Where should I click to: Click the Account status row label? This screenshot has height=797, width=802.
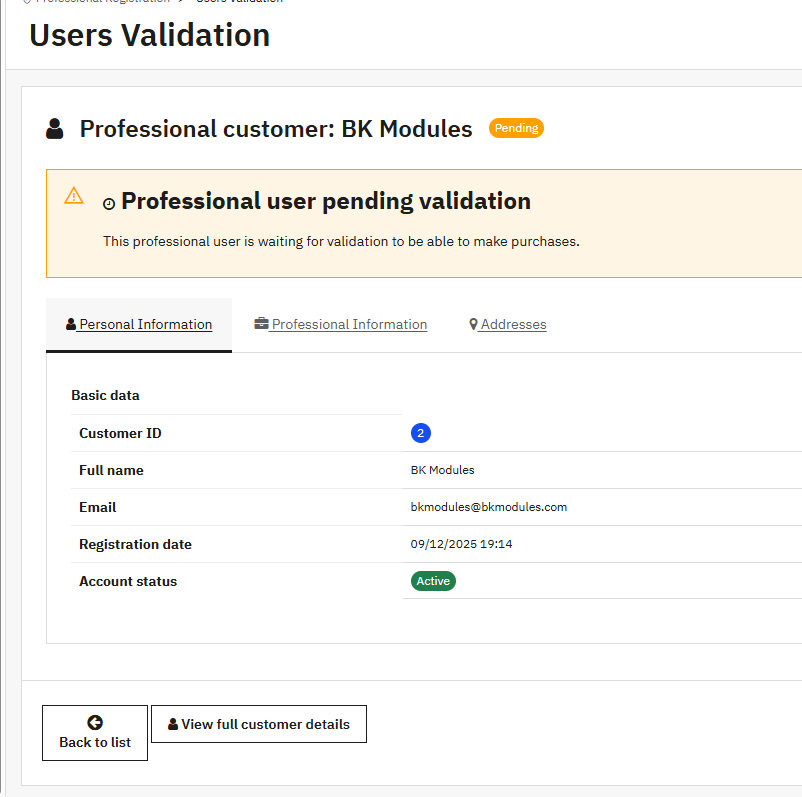coord(128,581)
